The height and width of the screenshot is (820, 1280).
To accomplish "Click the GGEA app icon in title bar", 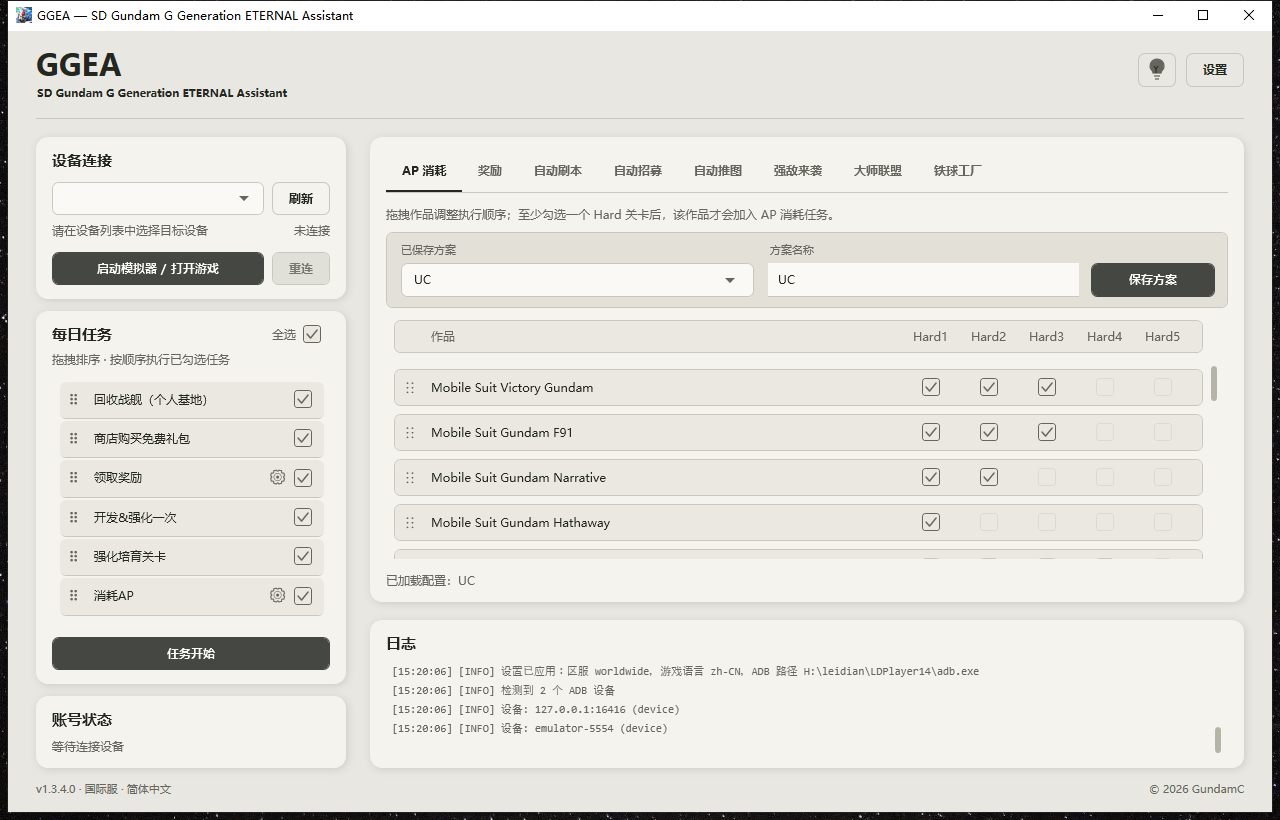I will point(24,15).
